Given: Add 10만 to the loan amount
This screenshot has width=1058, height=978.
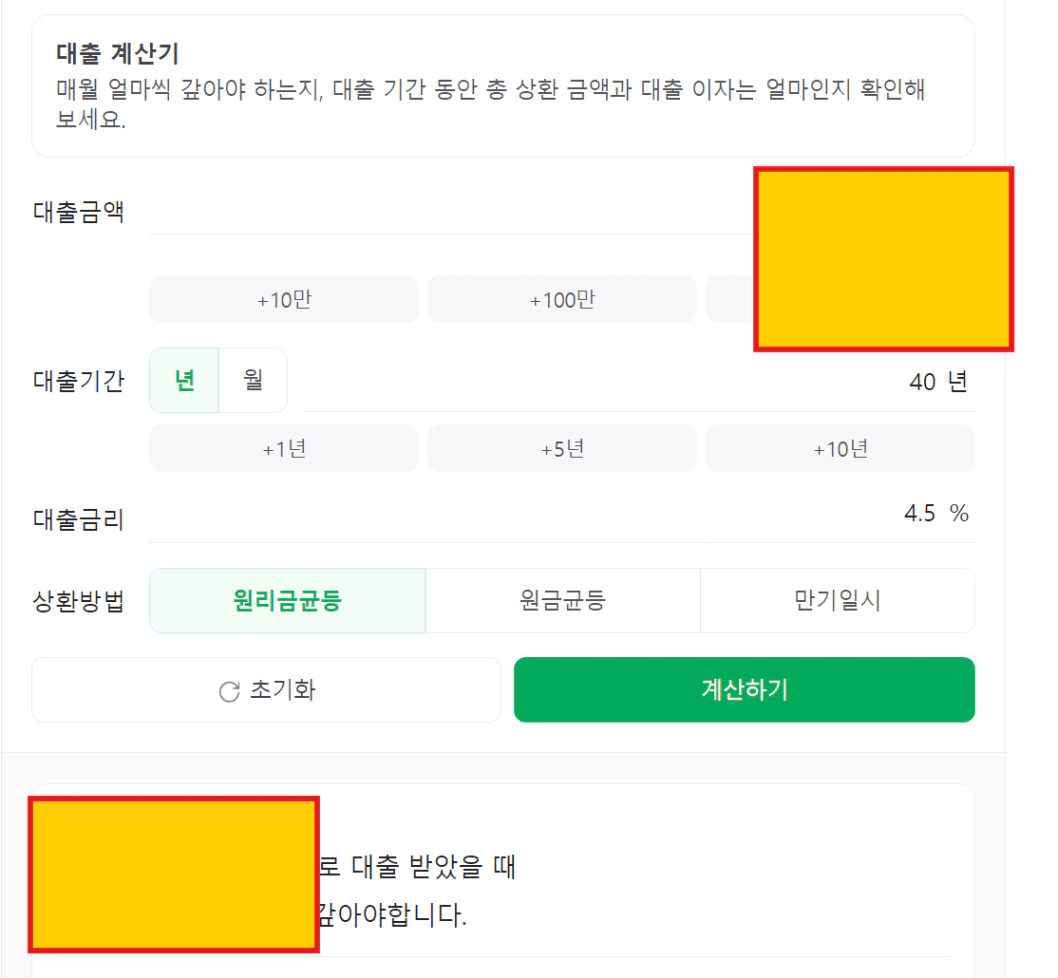Looking at the screenshot, I should 284,299.
